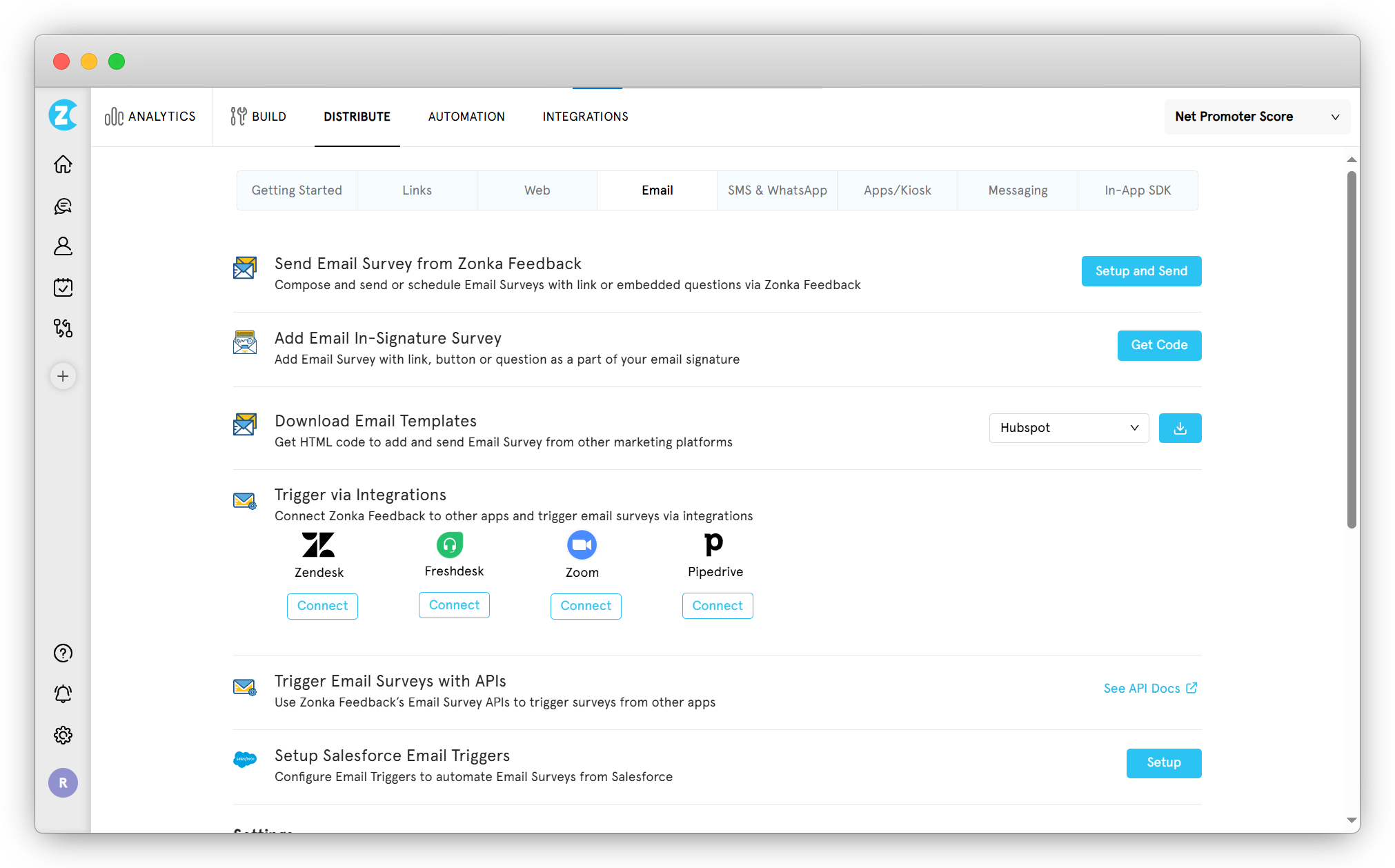Open the user avatar R

coord(63,783)
